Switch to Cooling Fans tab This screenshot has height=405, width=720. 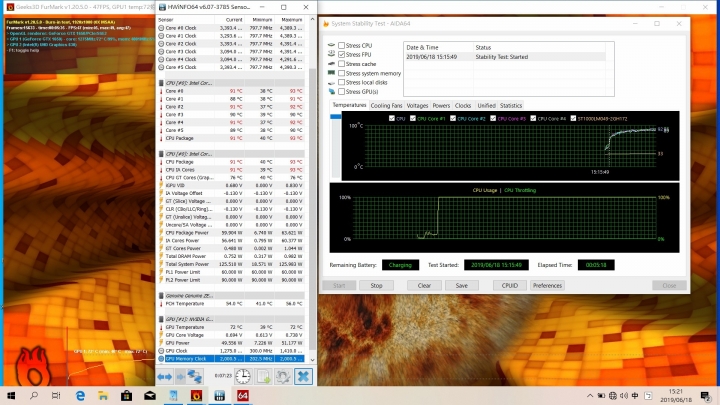386,106
